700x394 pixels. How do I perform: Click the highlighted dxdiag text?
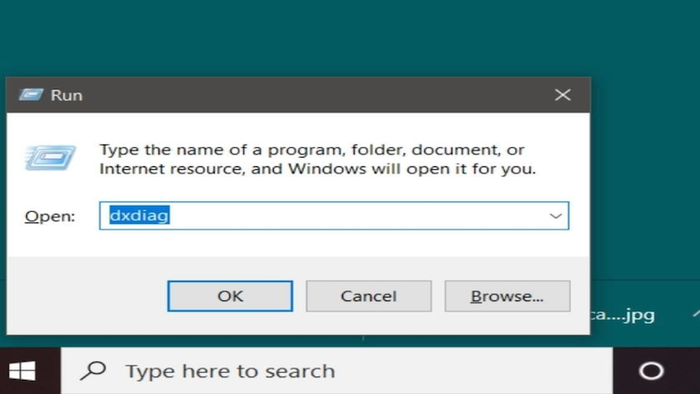[x=139, y=216]
